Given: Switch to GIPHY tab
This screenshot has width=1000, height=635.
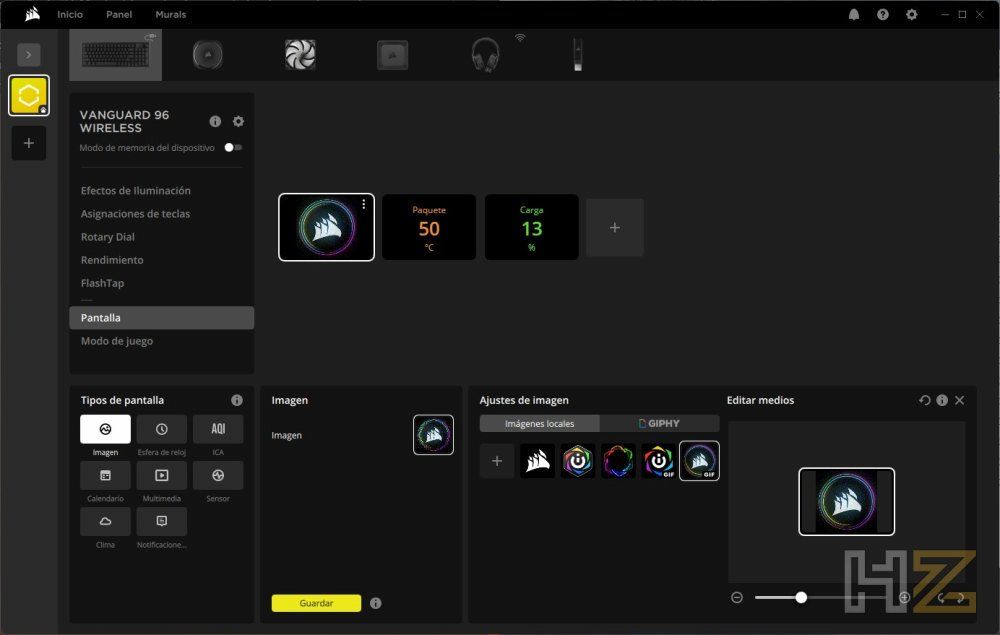Looking at the screenshot, I should point(659,423).
